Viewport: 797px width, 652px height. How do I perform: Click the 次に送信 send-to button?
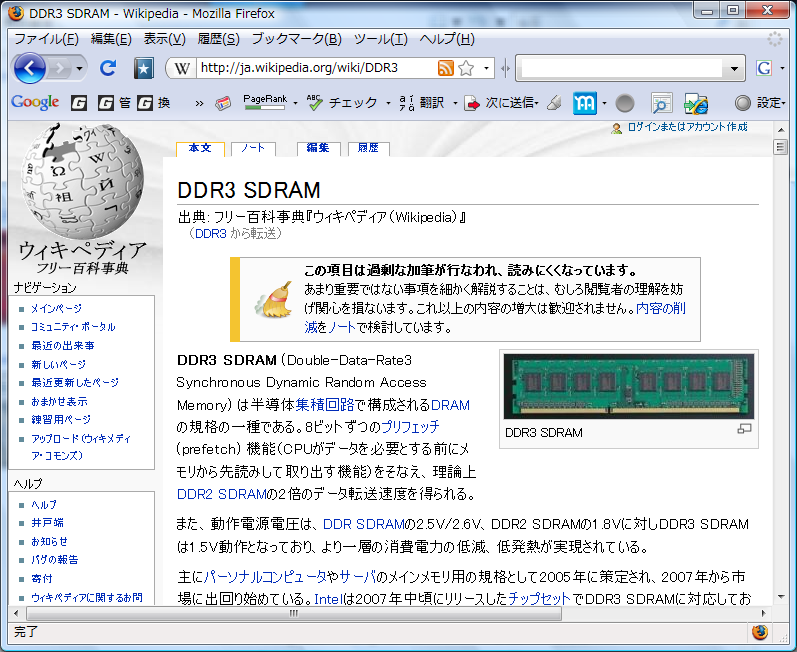point(500,103)
